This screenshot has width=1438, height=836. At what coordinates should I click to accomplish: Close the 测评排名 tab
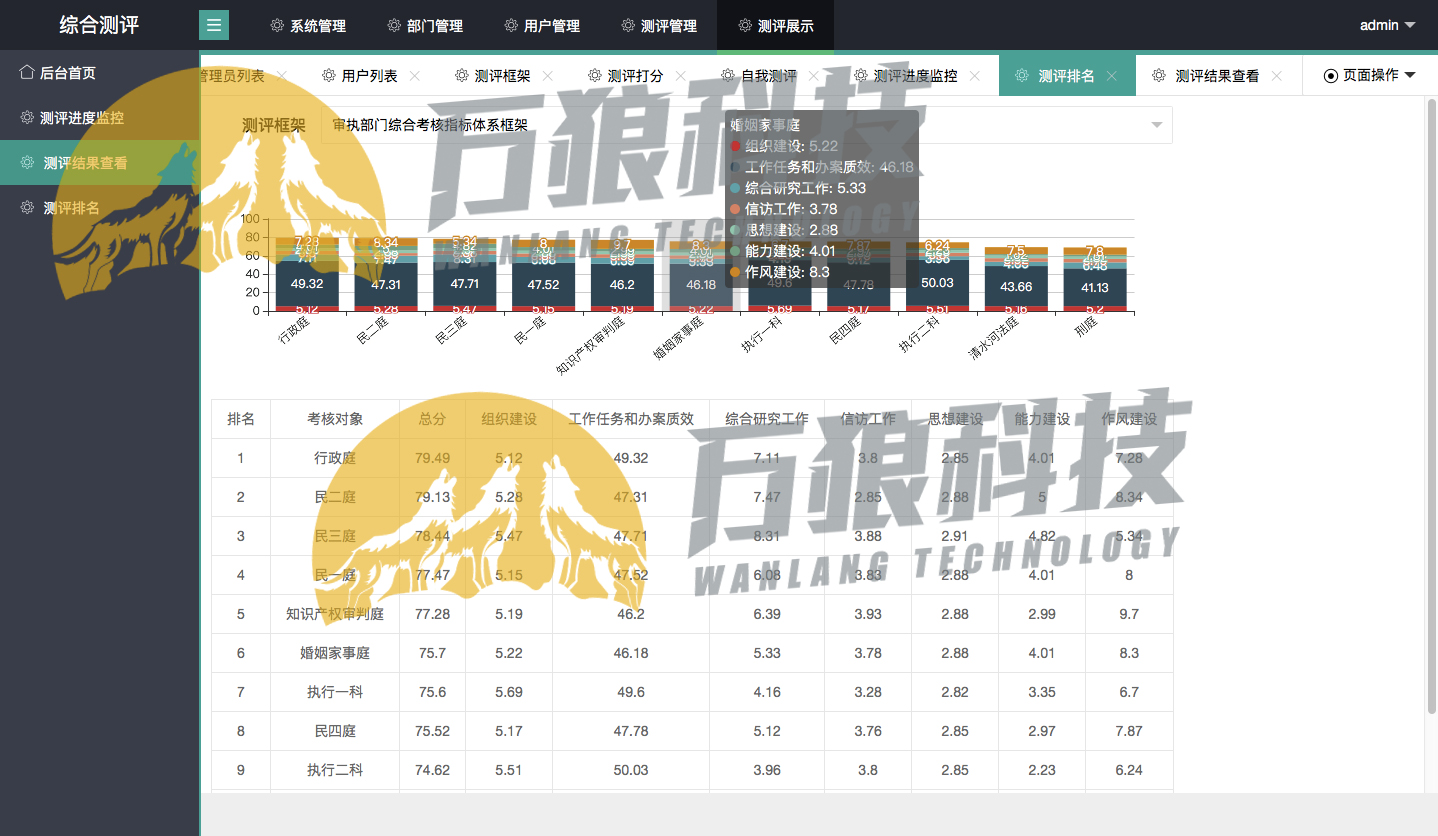[1112, 76]
